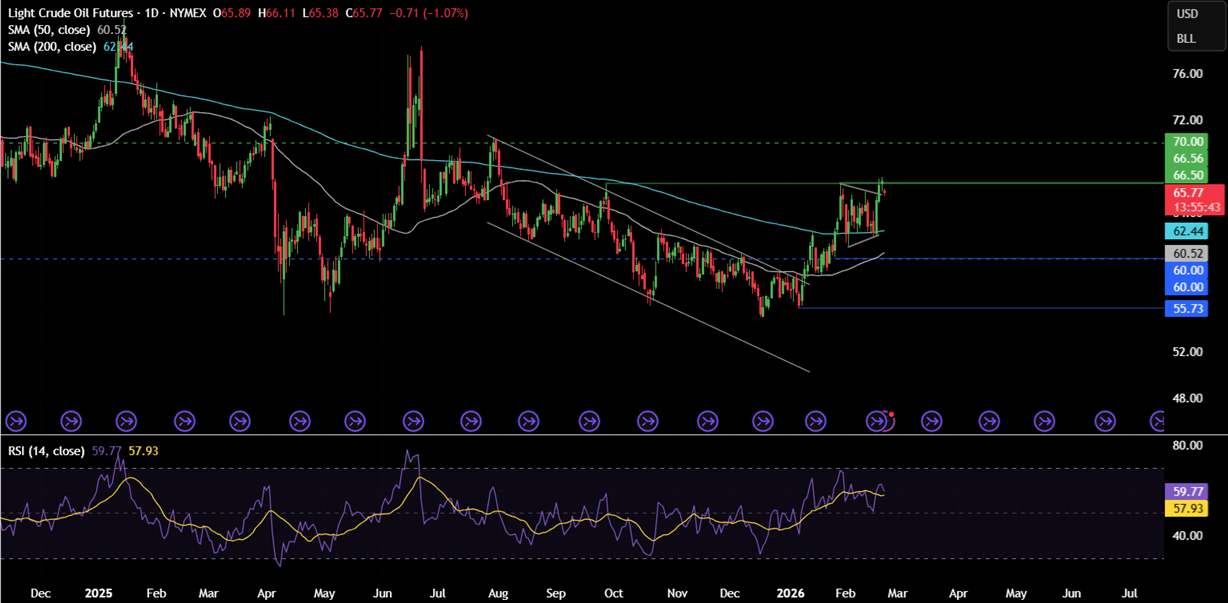Click the yellow 57.93 RSI average label
The height and width of the screenshot is (603, 1228).
[x=1188, y=508]
